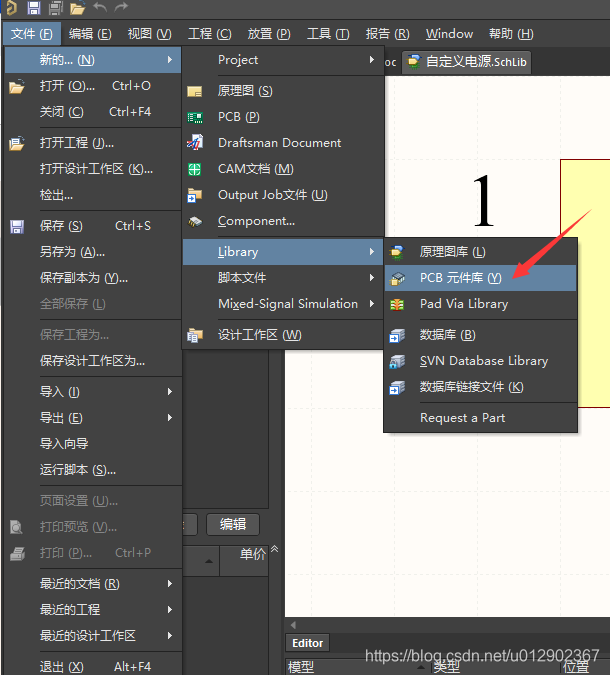Click the Output Job文件 icon

(195, 195)
